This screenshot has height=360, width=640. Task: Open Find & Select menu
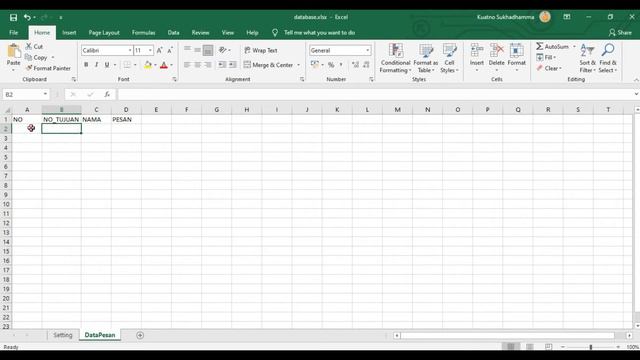pyautogui.click(x=608, y=58)
